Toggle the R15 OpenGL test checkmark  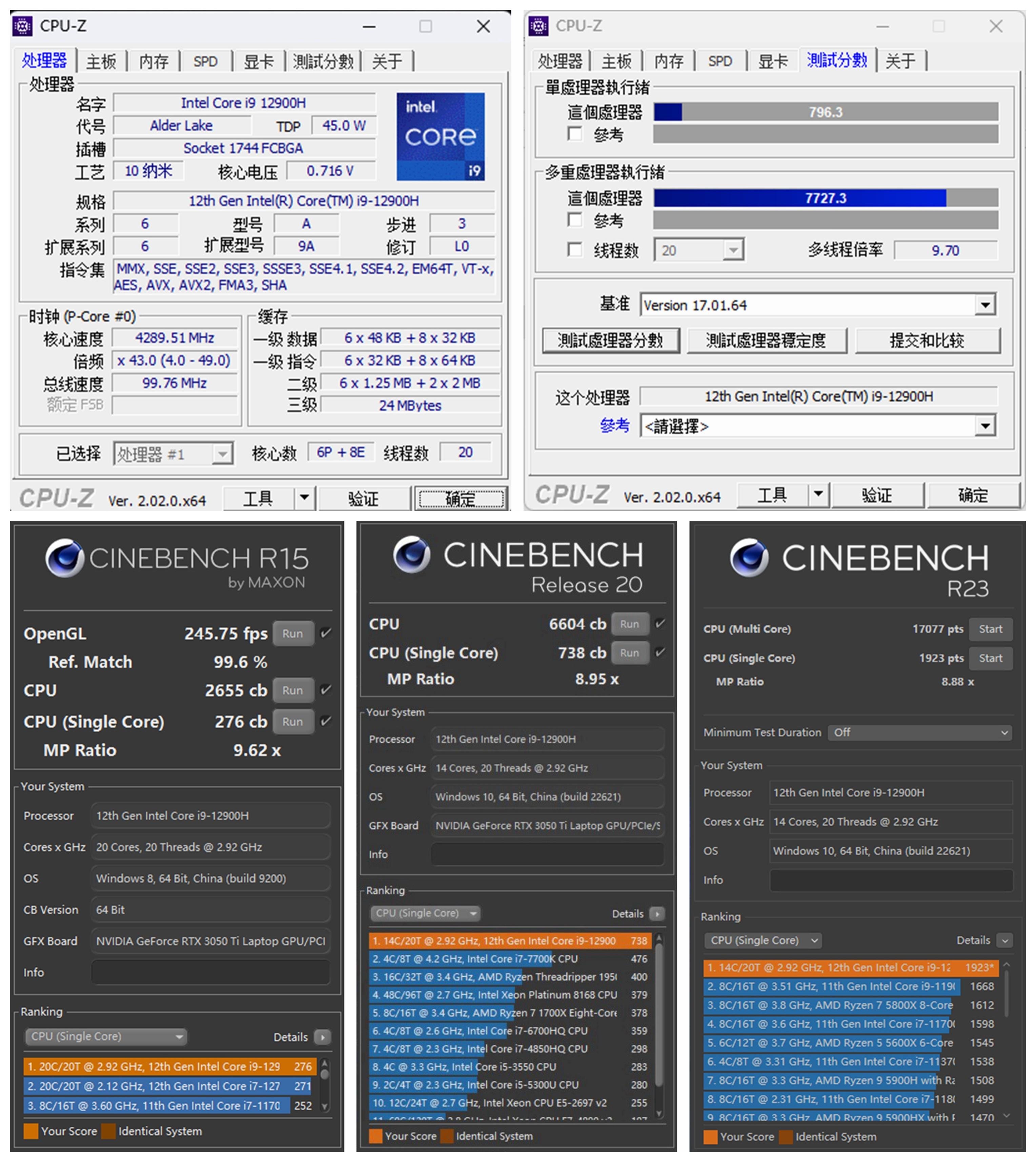pos(326,634)
